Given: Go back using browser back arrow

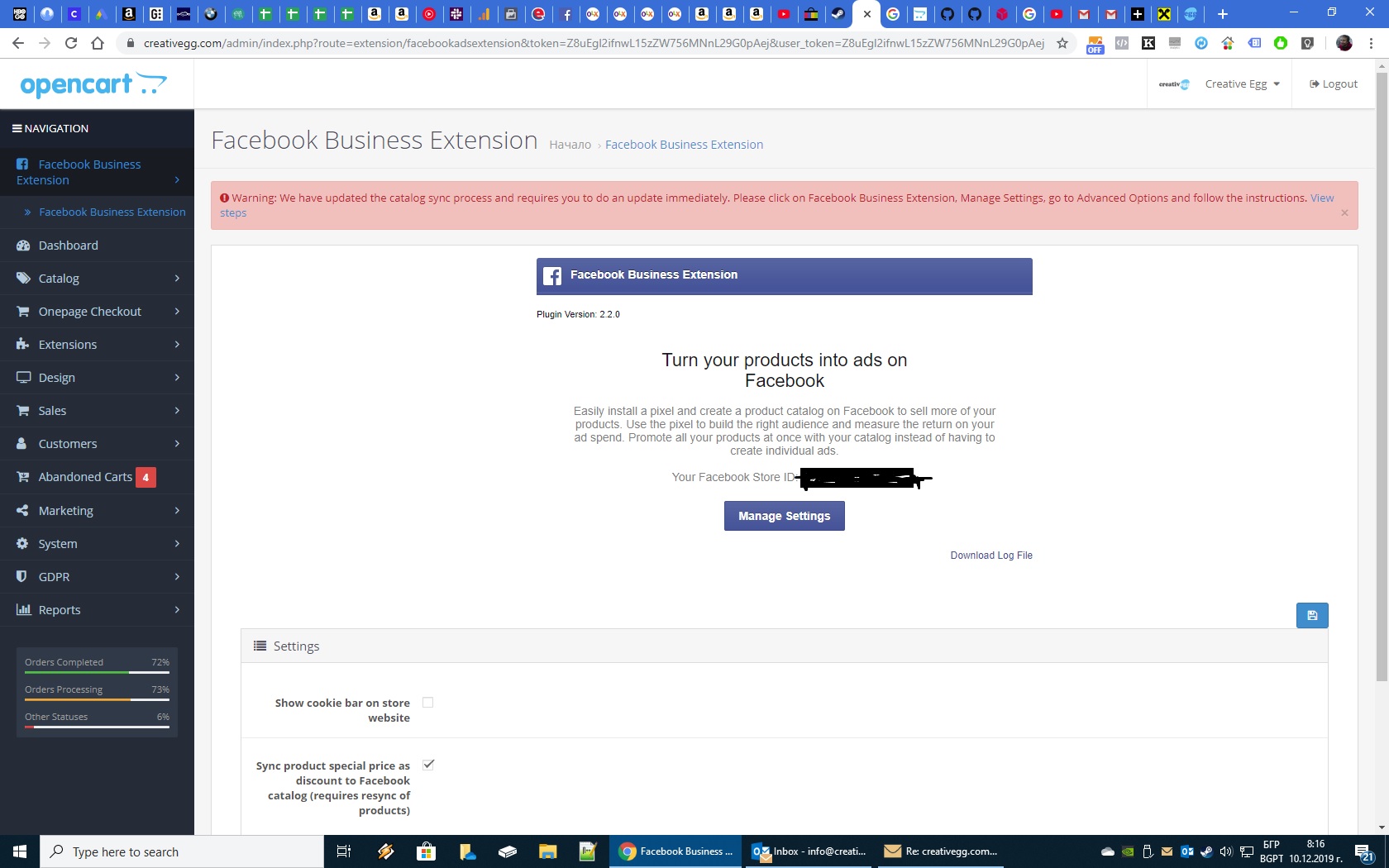Looking at the screenshot, I should (18, 43).
